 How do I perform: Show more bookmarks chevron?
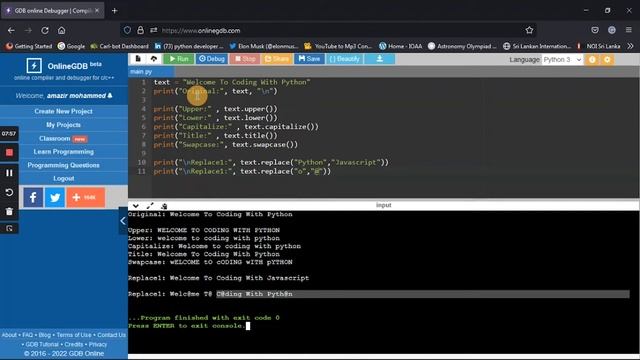[x=630, y=46]
